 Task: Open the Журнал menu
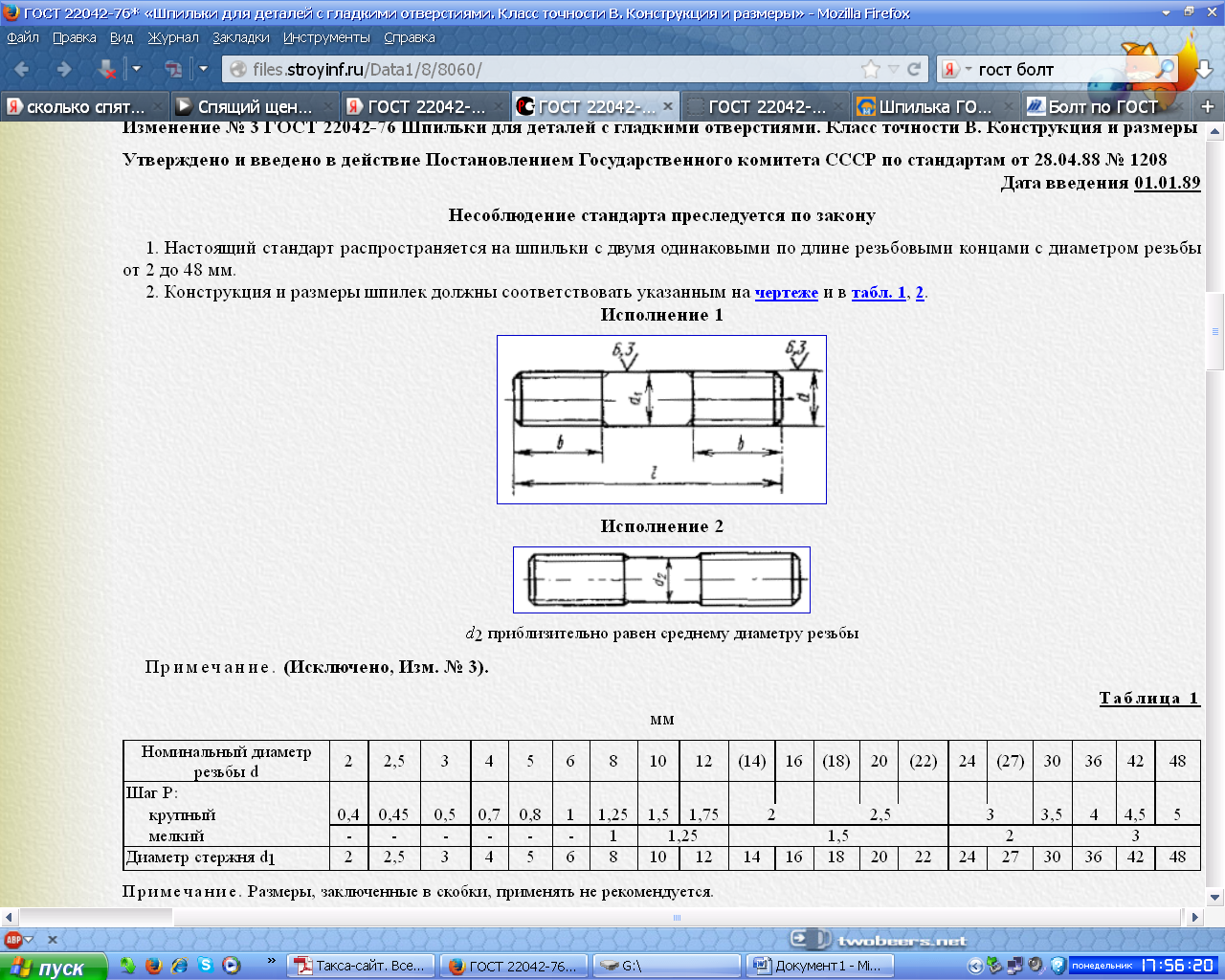pos(173,37)
